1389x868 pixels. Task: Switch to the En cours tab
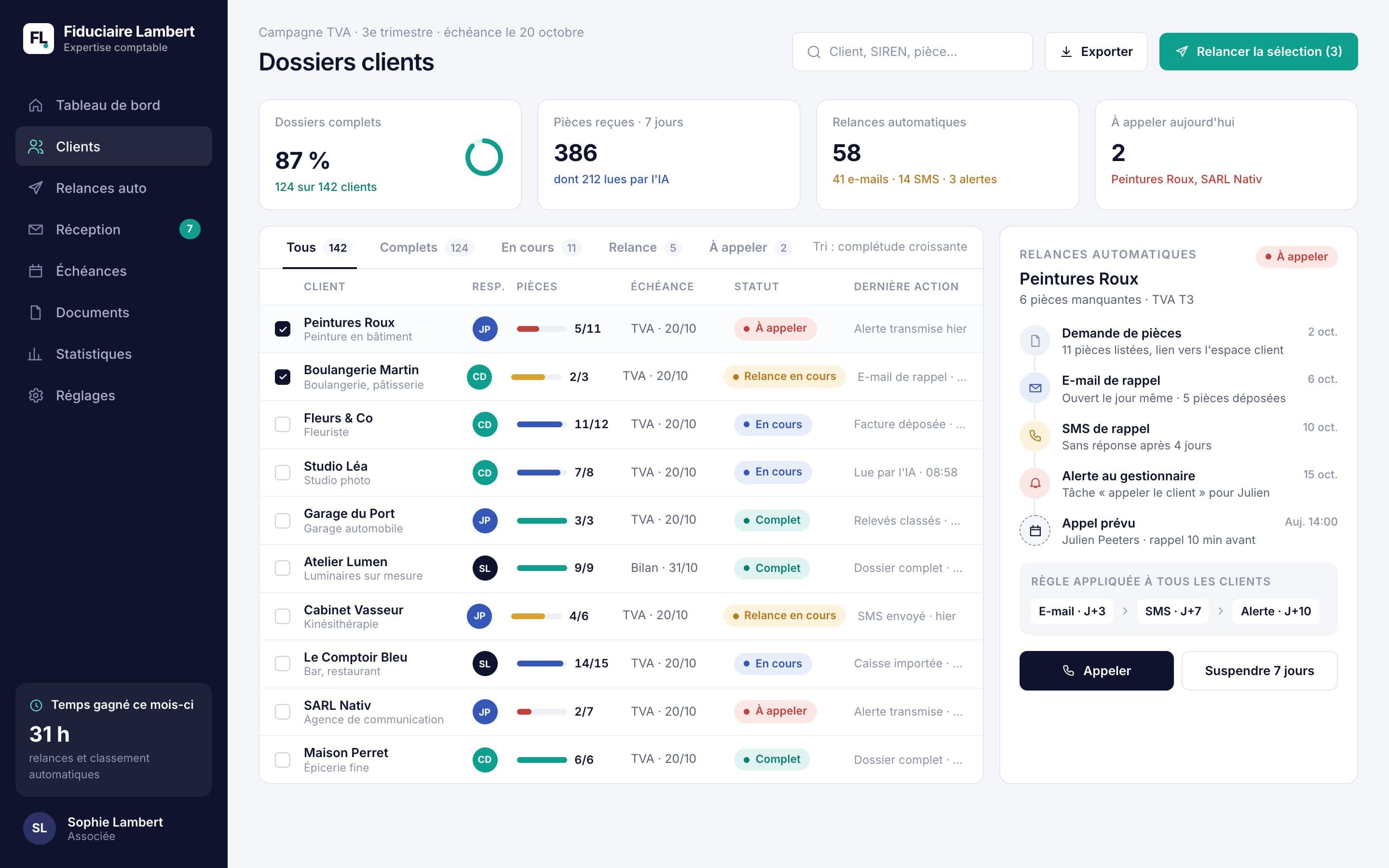click(541, 247)
